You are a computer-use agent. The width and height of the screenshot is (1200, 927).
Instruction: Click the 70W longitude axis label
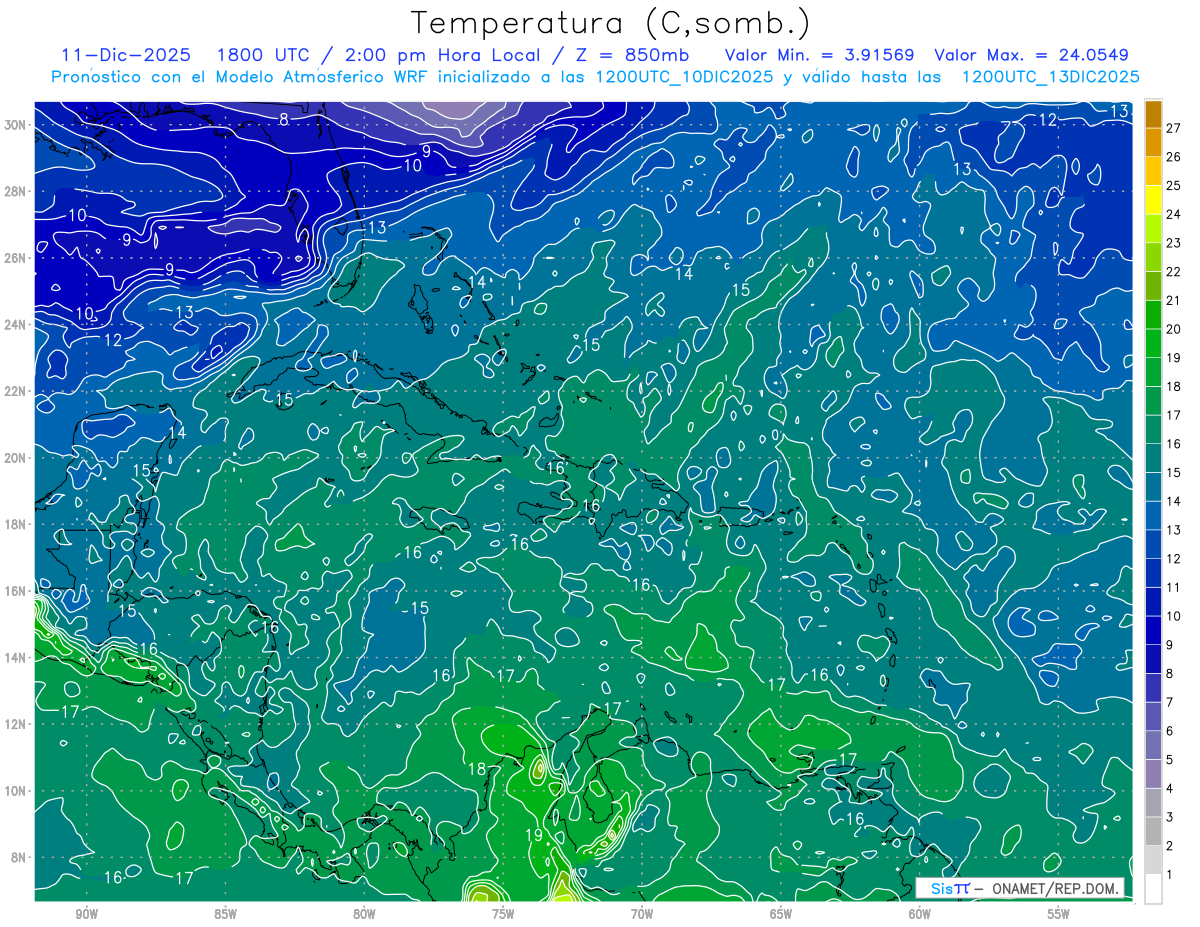coord(642,914)
